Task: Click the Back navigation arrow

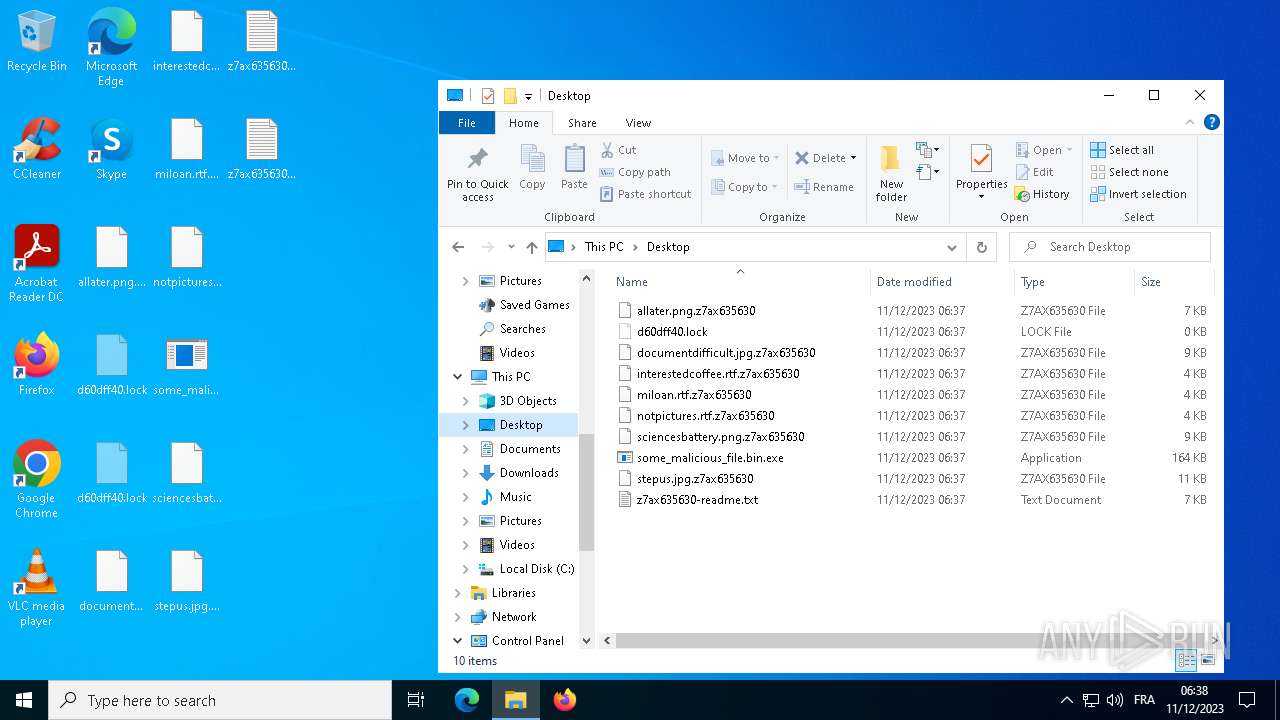Action: pyautogui.click(x=458, y=247)
